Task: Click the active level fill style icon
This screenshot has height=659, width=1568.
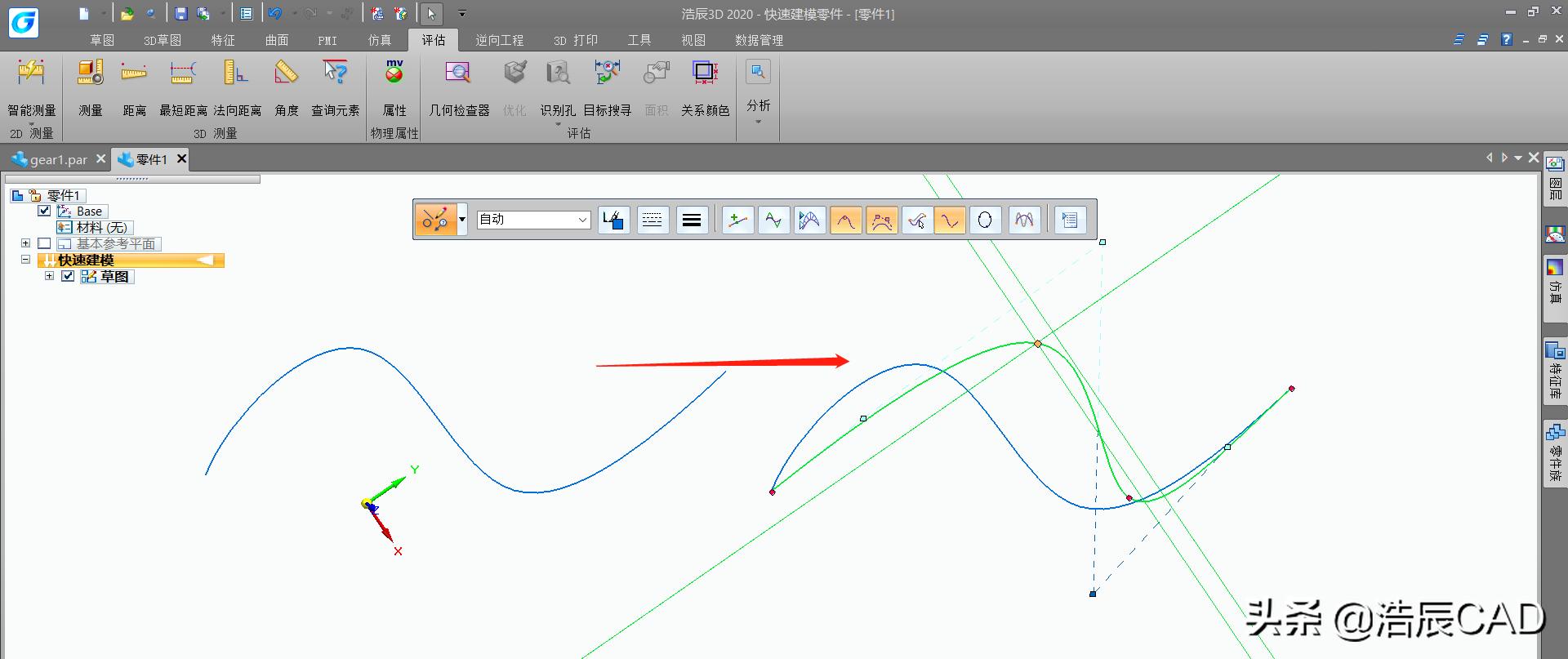Action: (x=613, y=220)
